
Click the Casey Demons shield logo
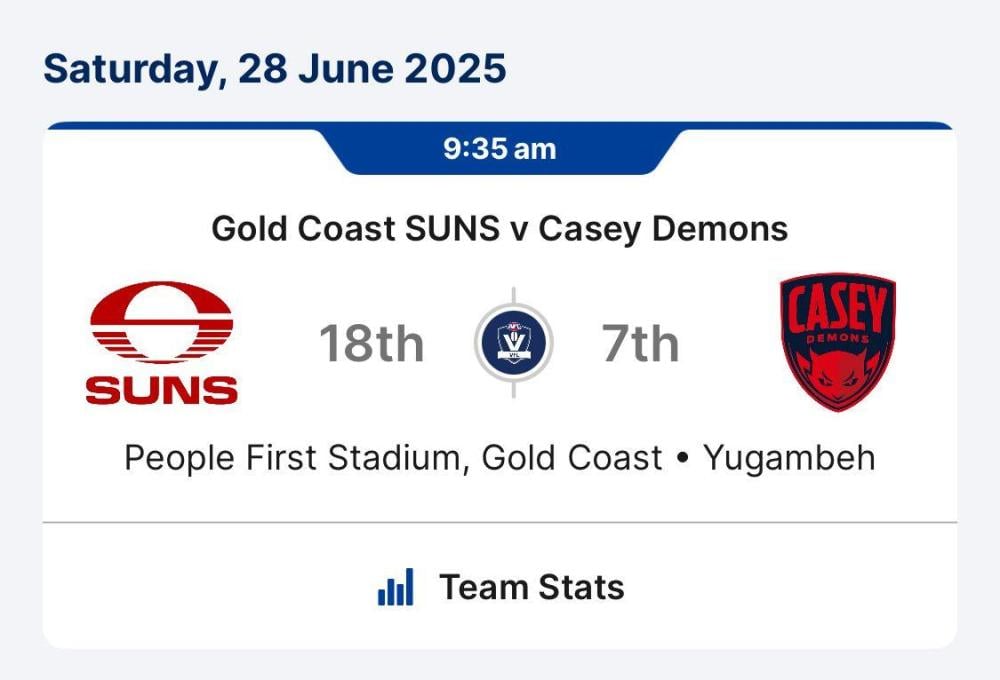[838, 342]
